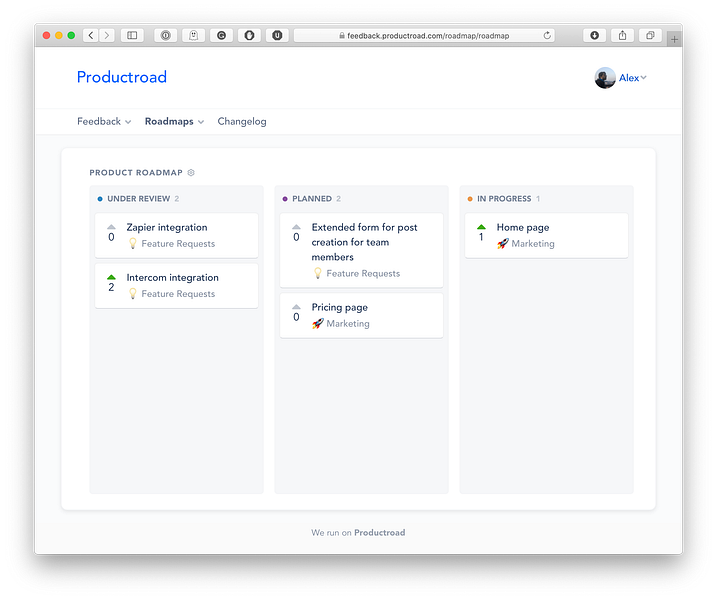
Task: Upvote the Zapier integration post
Action: [x=111, y=227]
